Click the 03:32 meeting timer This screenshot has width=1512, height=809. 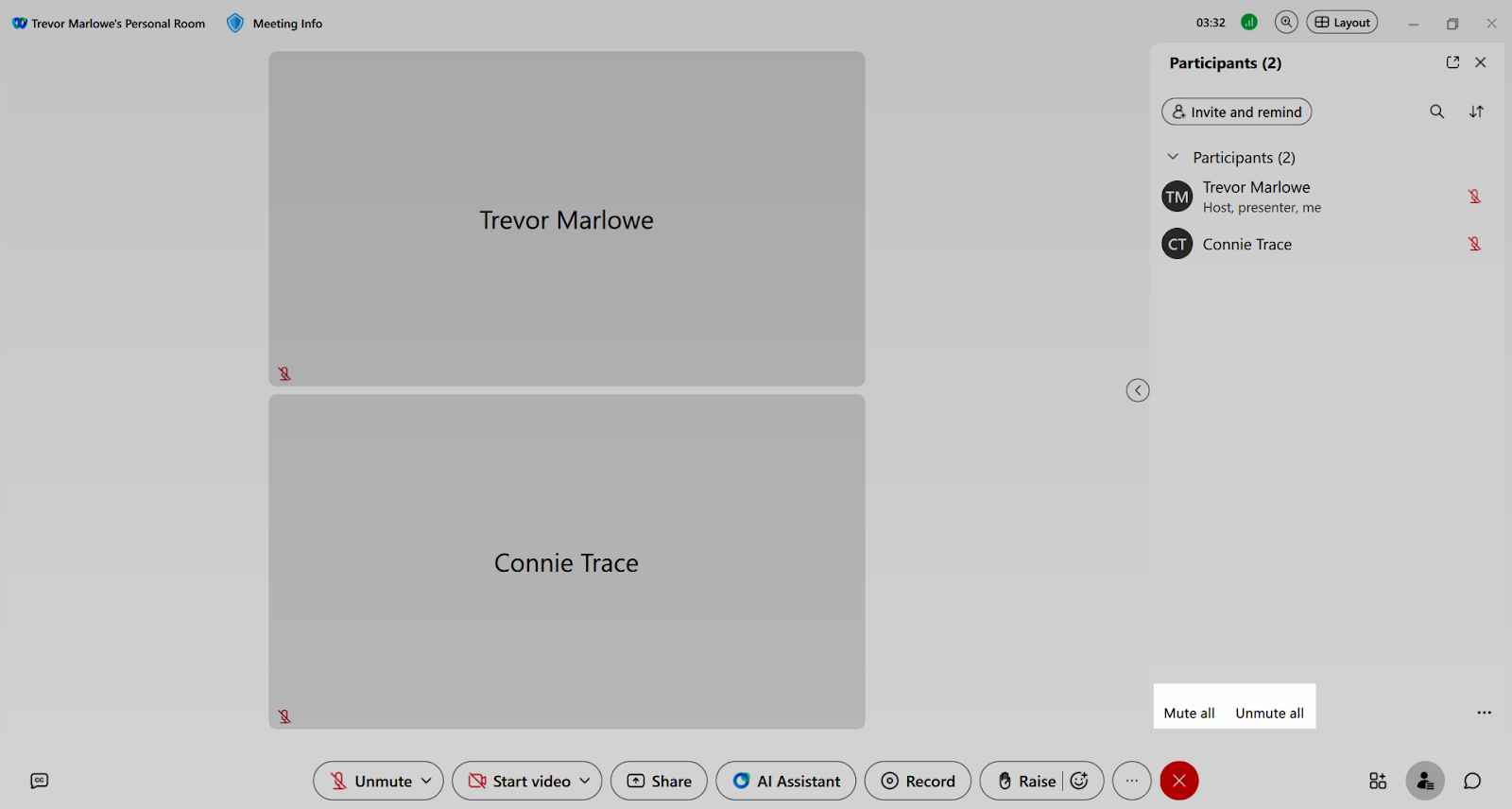(1211, 23)
